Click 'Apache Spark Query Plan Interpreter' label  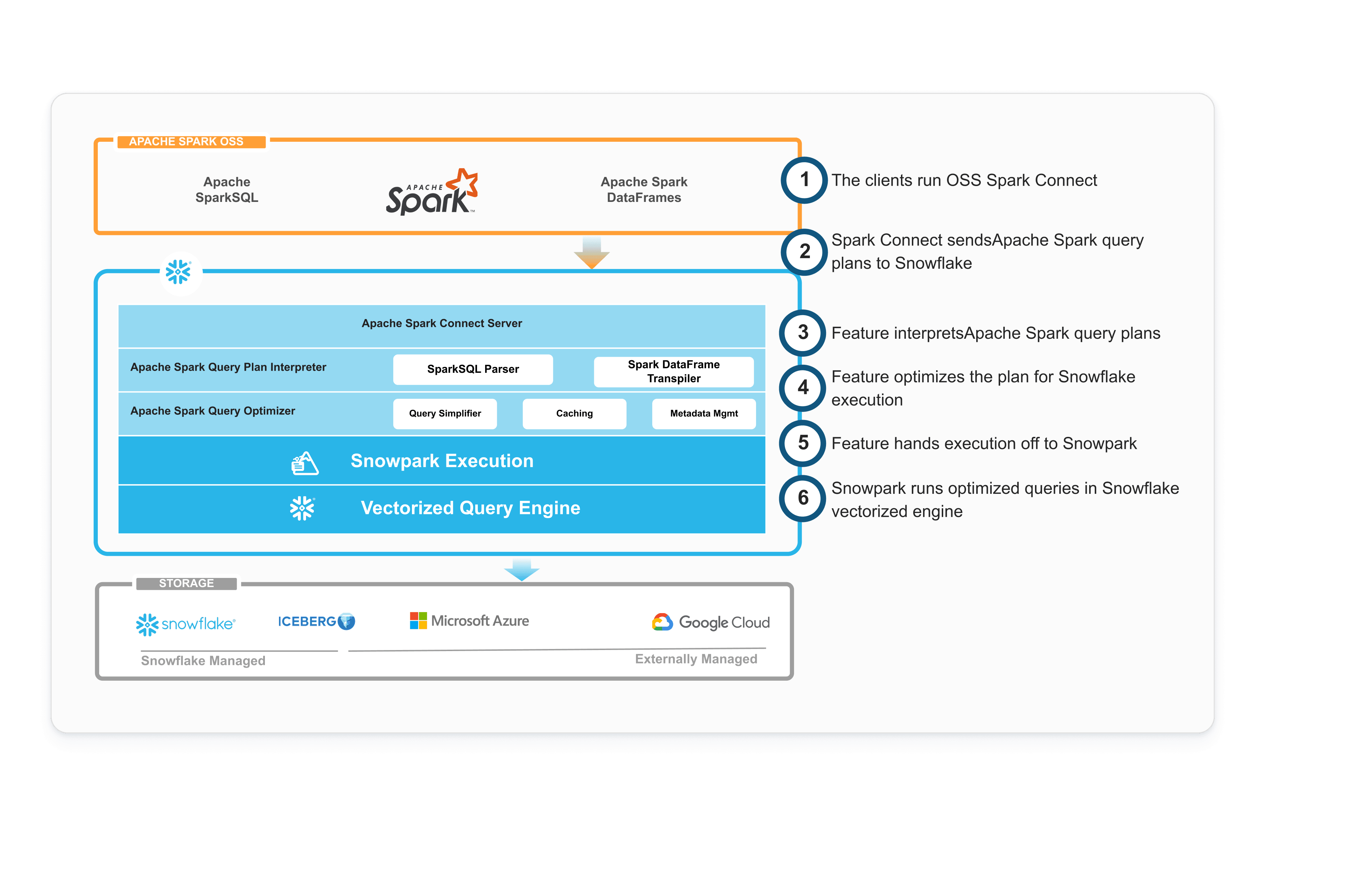pyautogui.click(x=228, y=367)
